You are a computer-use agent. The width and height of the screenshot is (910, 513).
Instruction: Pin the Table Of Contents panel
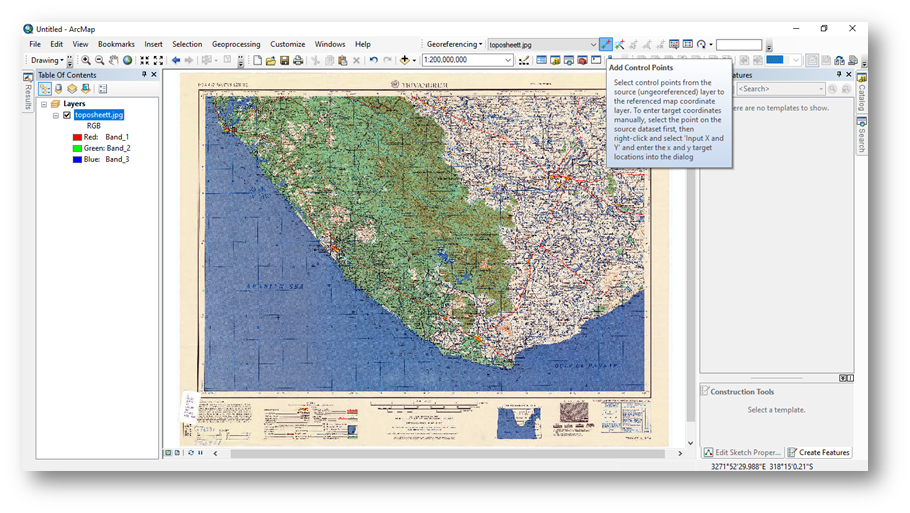(144, 74)
